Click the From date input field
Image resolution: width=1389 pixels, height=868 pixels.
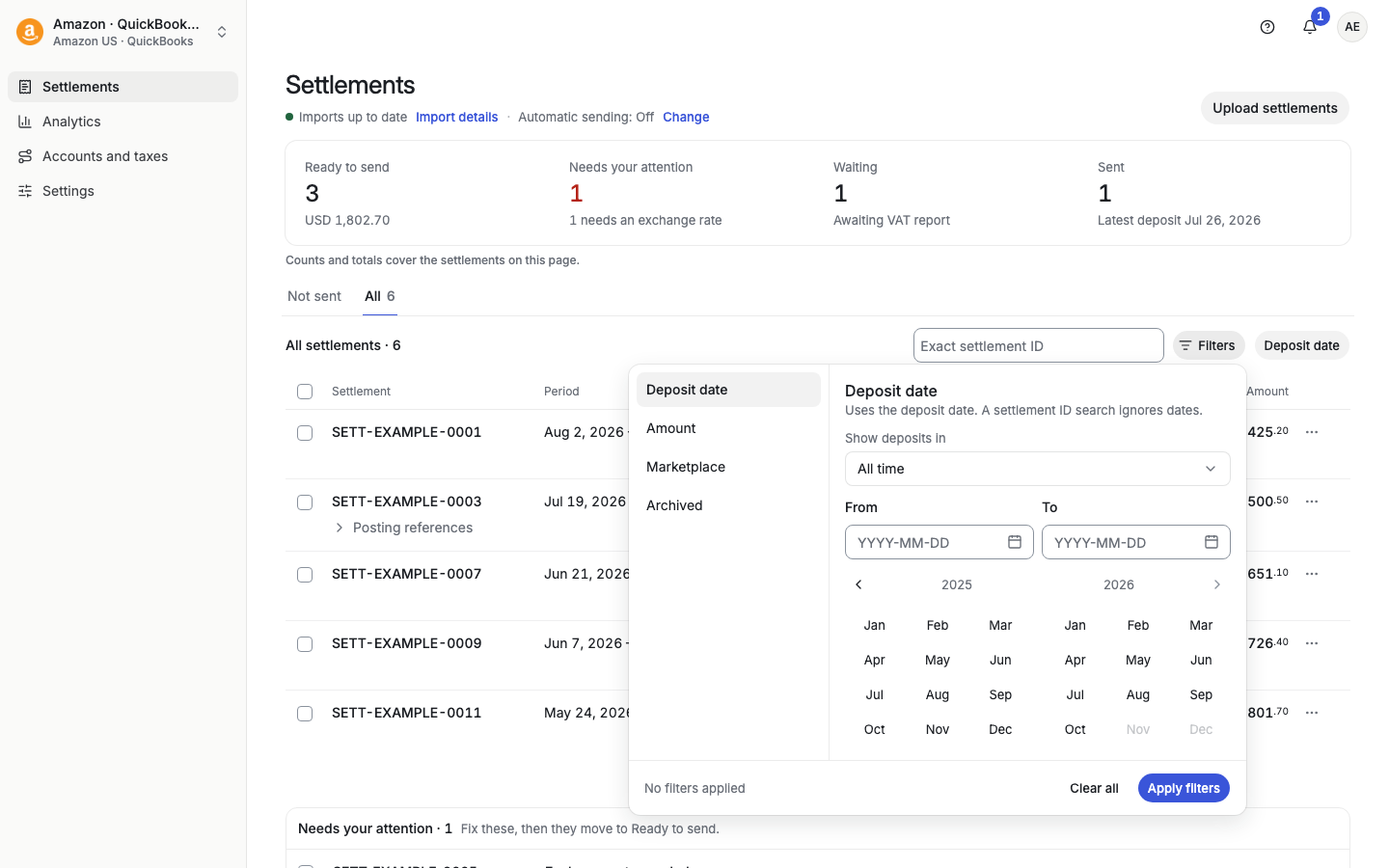(940, 542)
